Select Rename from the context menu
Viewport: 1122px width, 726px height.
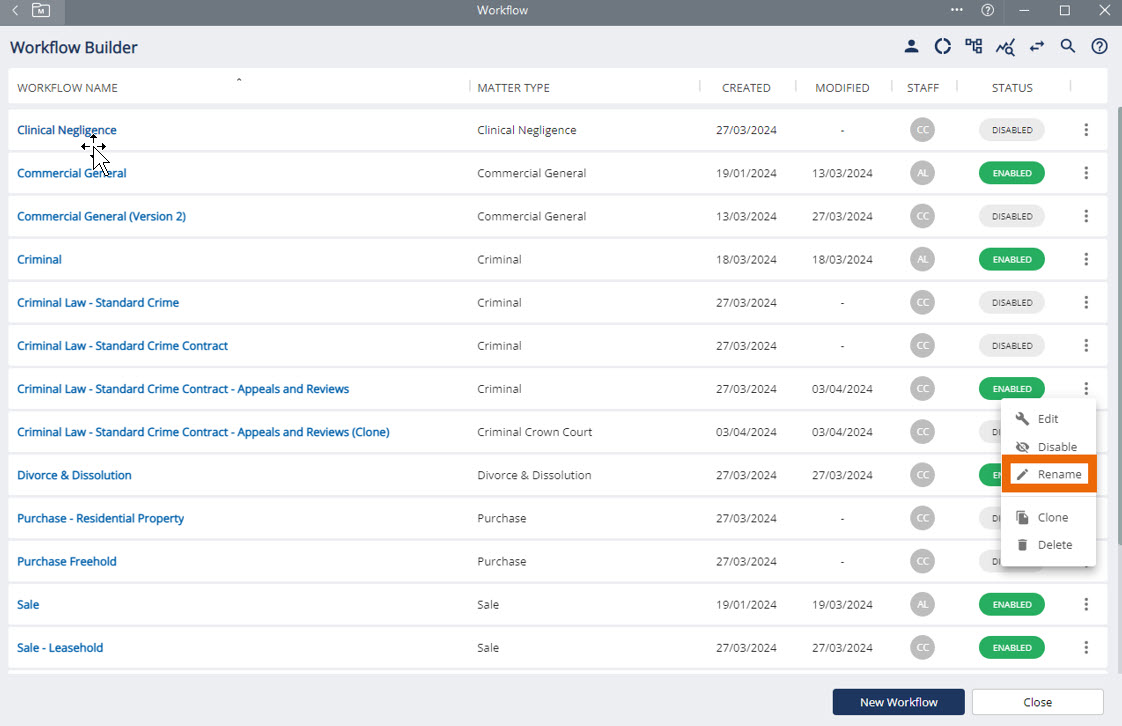[1049, 474]
